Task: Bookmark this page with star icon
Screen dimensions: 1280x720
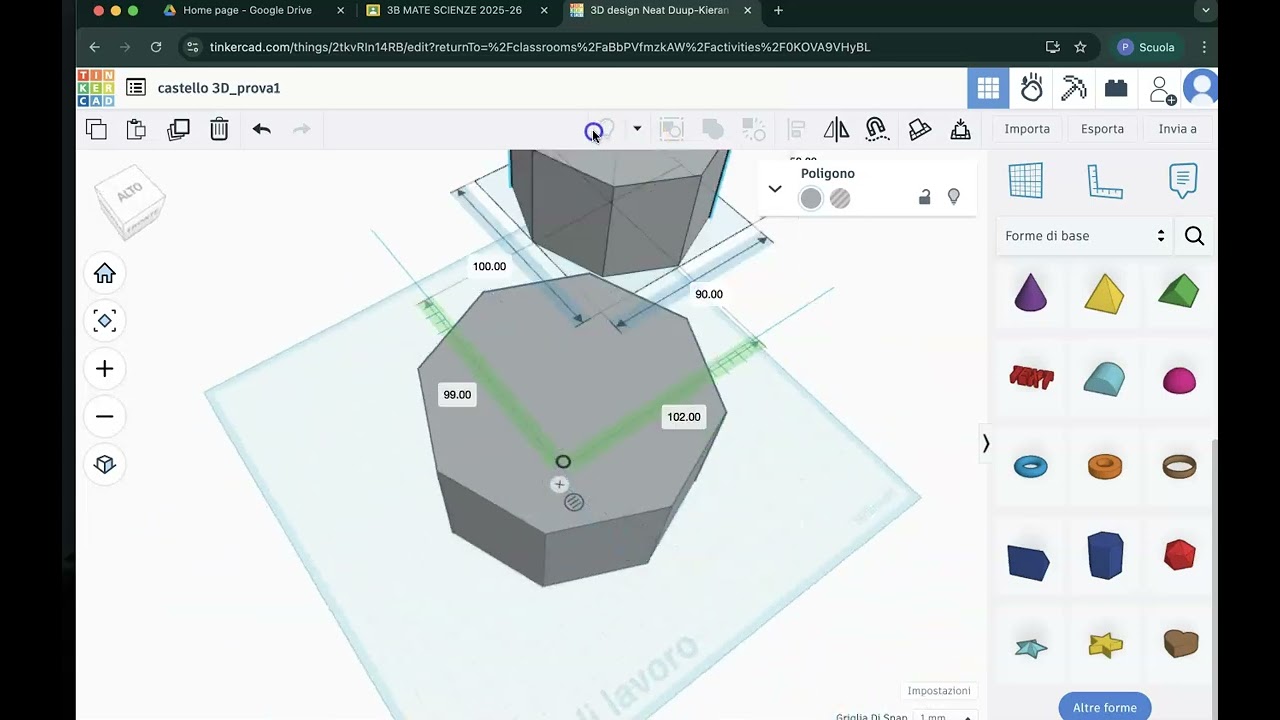Action: point(1080,47)
